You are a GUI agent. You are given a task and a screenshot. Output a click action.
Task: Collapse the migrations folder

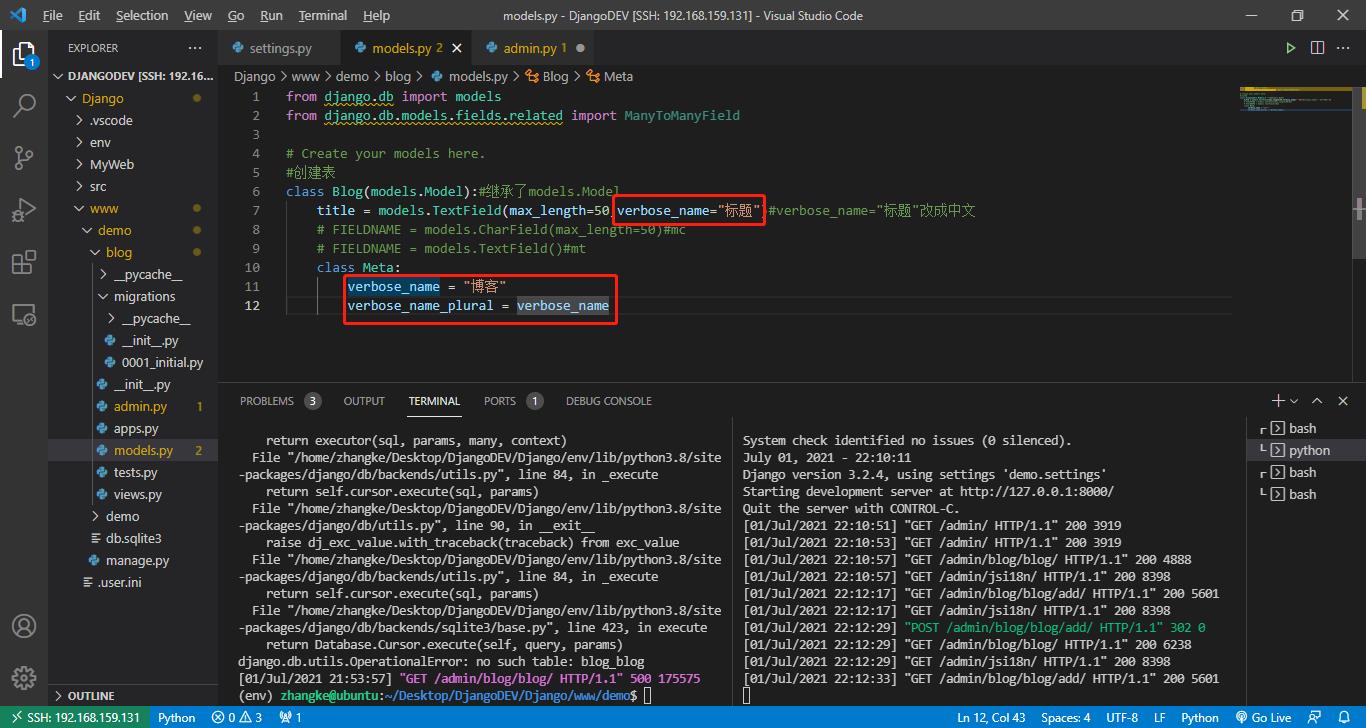tap(133, 296)
